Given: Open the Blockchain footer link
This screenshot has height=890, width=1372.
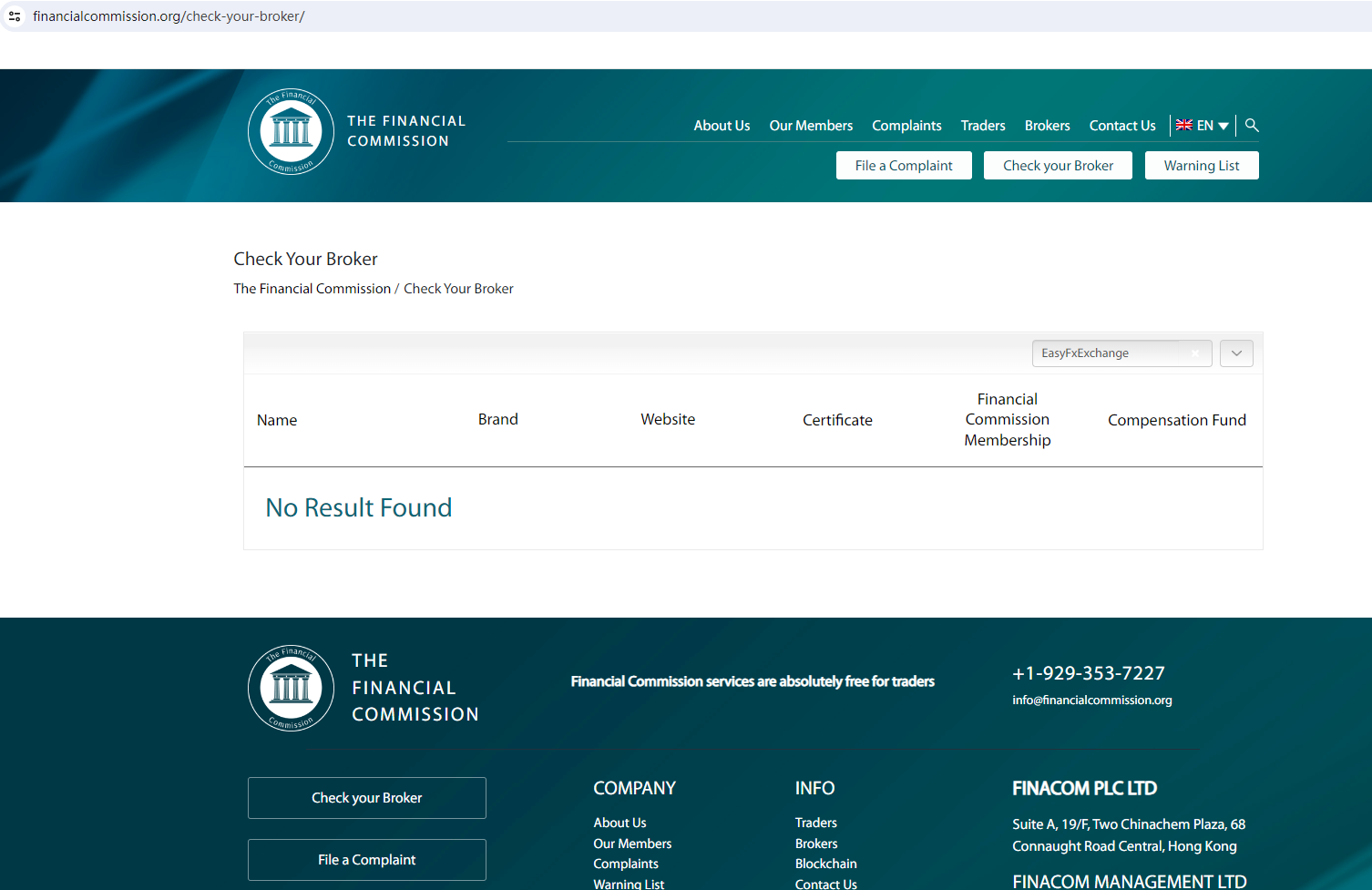Looking at the screenshot, I should (x=825, y=864).
